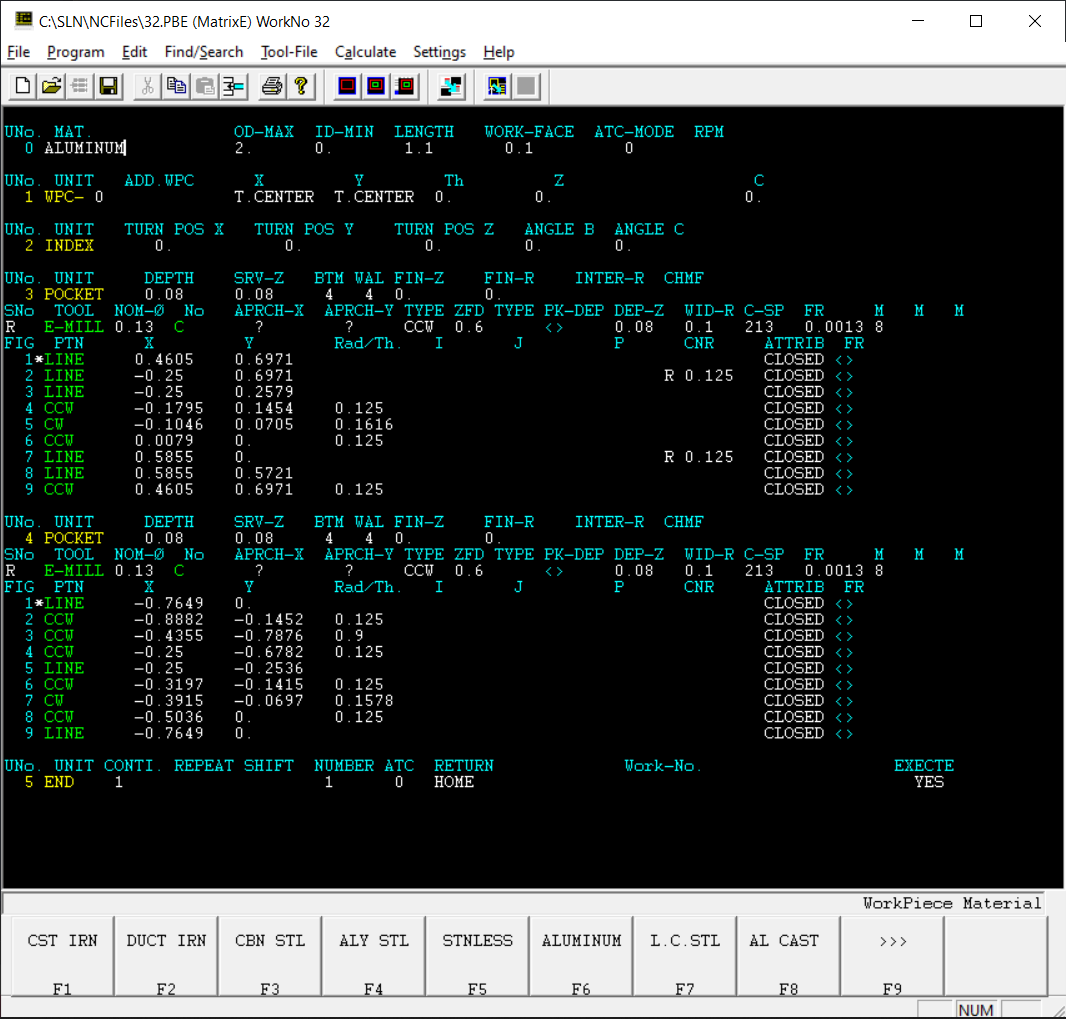Select the toolpath view with dotted corner icon
This screenshot has width=1067, height=1028.
(x=405, y=86)
